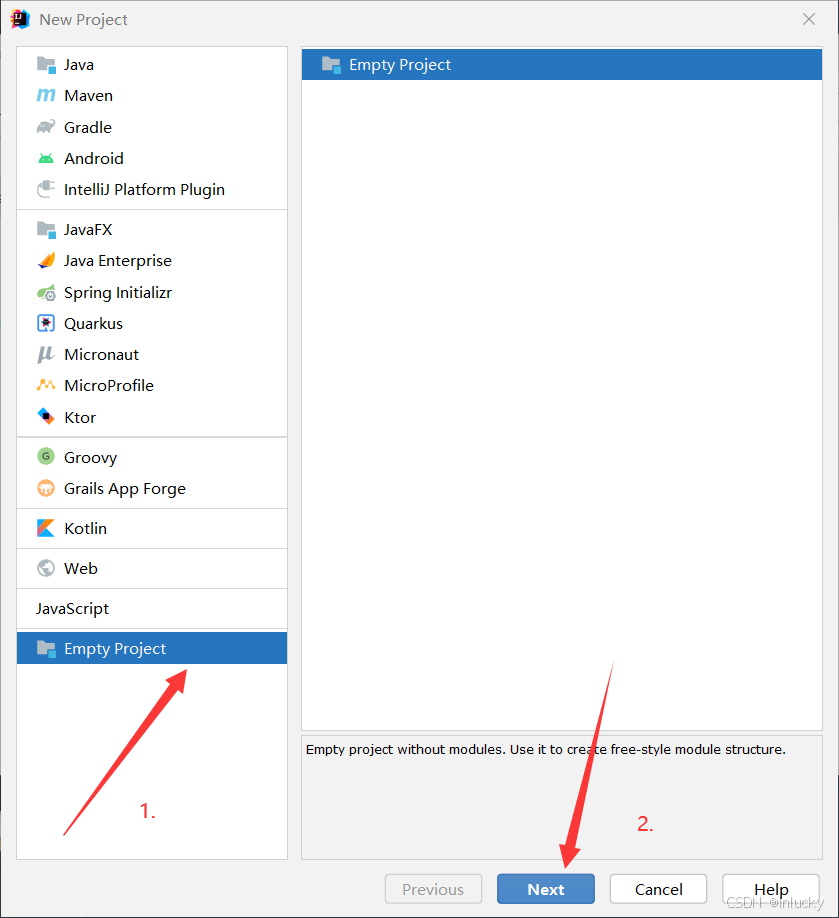Open Help for New Project
This screenshot has width=839, height=918.
pos(771,889)
